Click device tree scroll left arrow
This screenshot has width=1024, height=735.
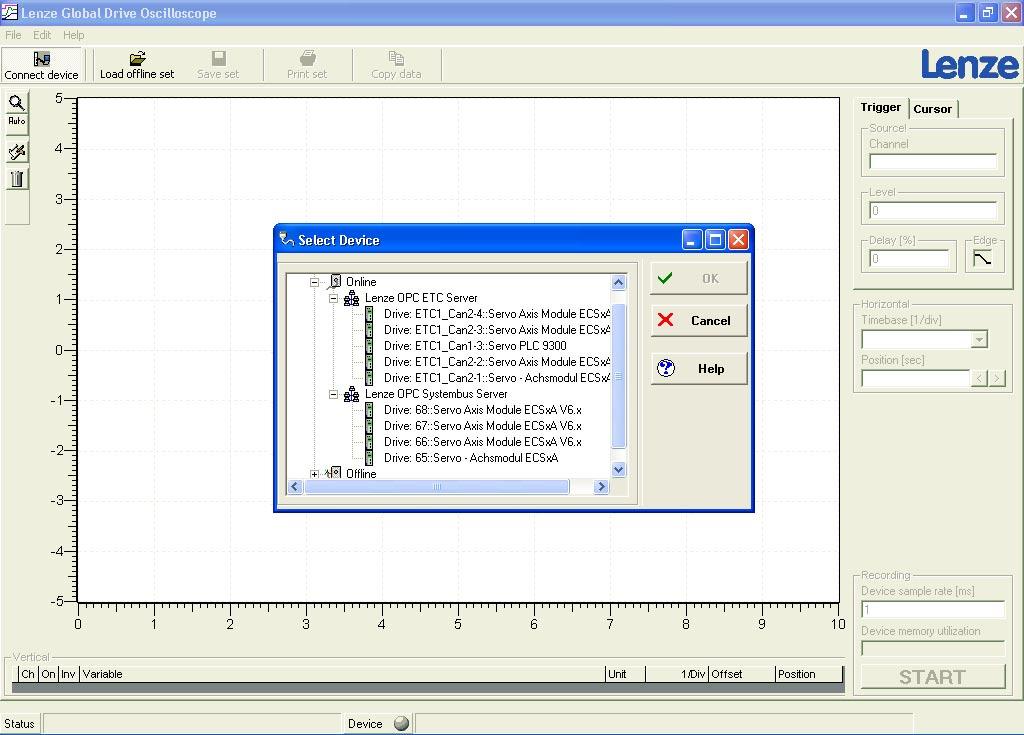(295, 487)
